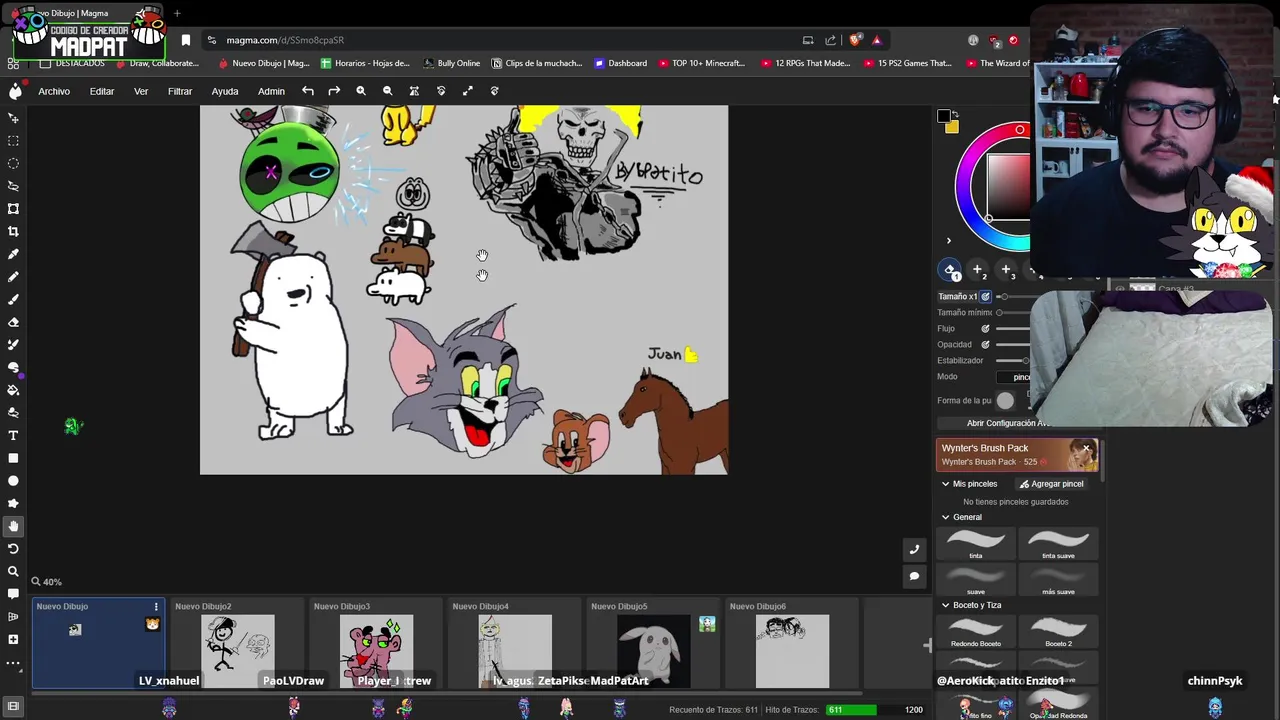Click the fullscreen expand icon
Screen dimensions: 1280x720
(x=467, y=91)
